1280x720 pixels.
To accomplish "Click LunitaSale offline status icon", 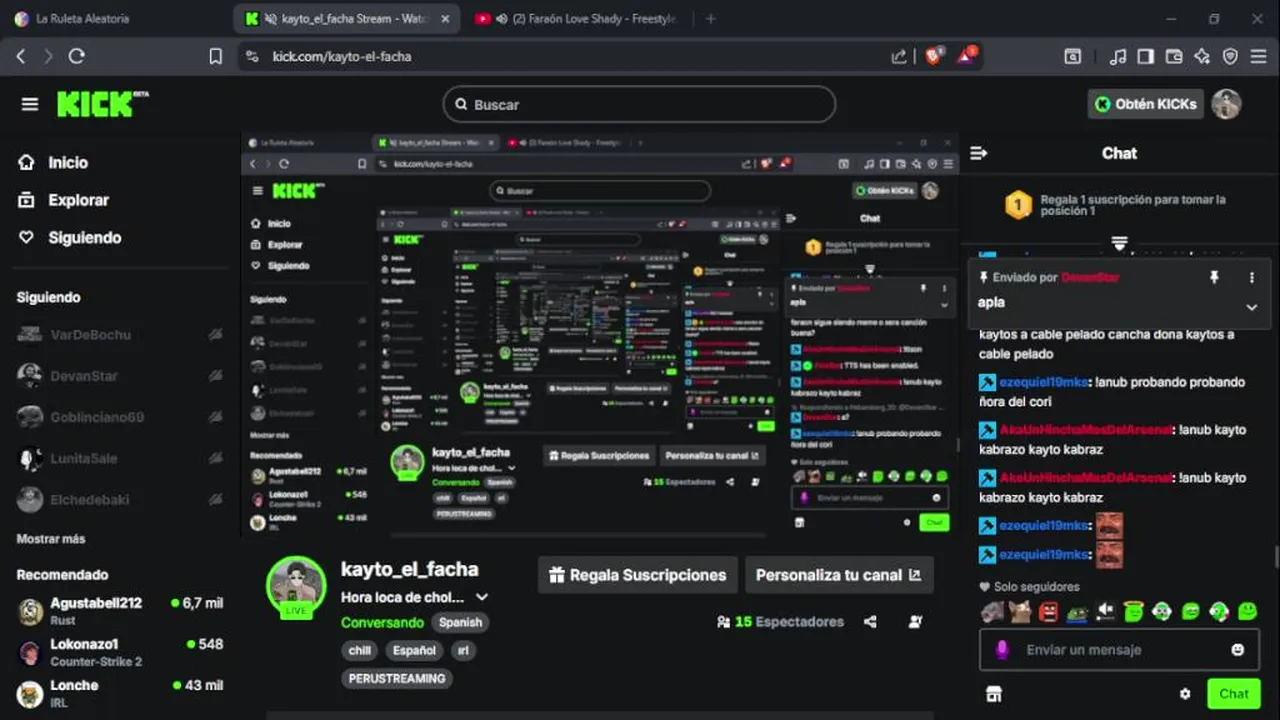I will [x=215, y=458].
